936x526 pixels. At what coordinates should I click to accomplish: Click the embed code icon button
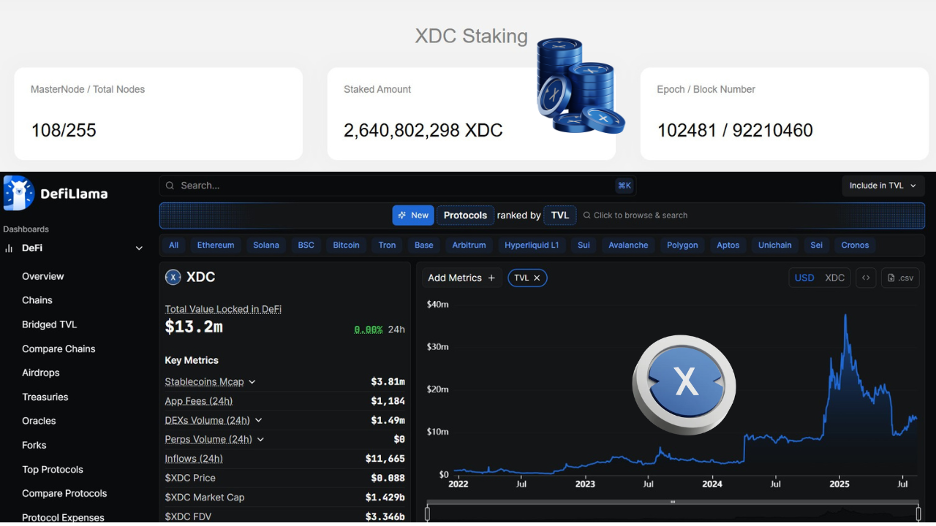(866, 278)
